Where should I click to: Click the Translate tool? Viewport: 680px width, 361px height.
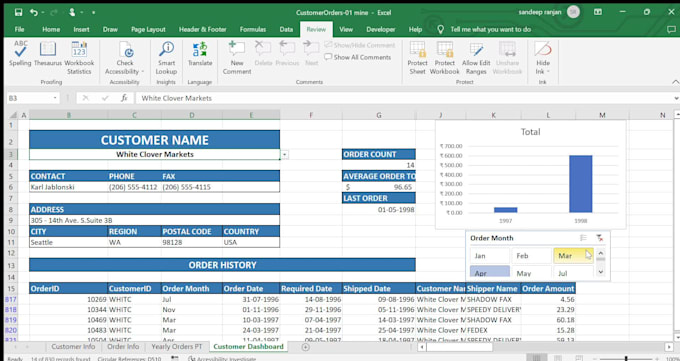(200, 54)
